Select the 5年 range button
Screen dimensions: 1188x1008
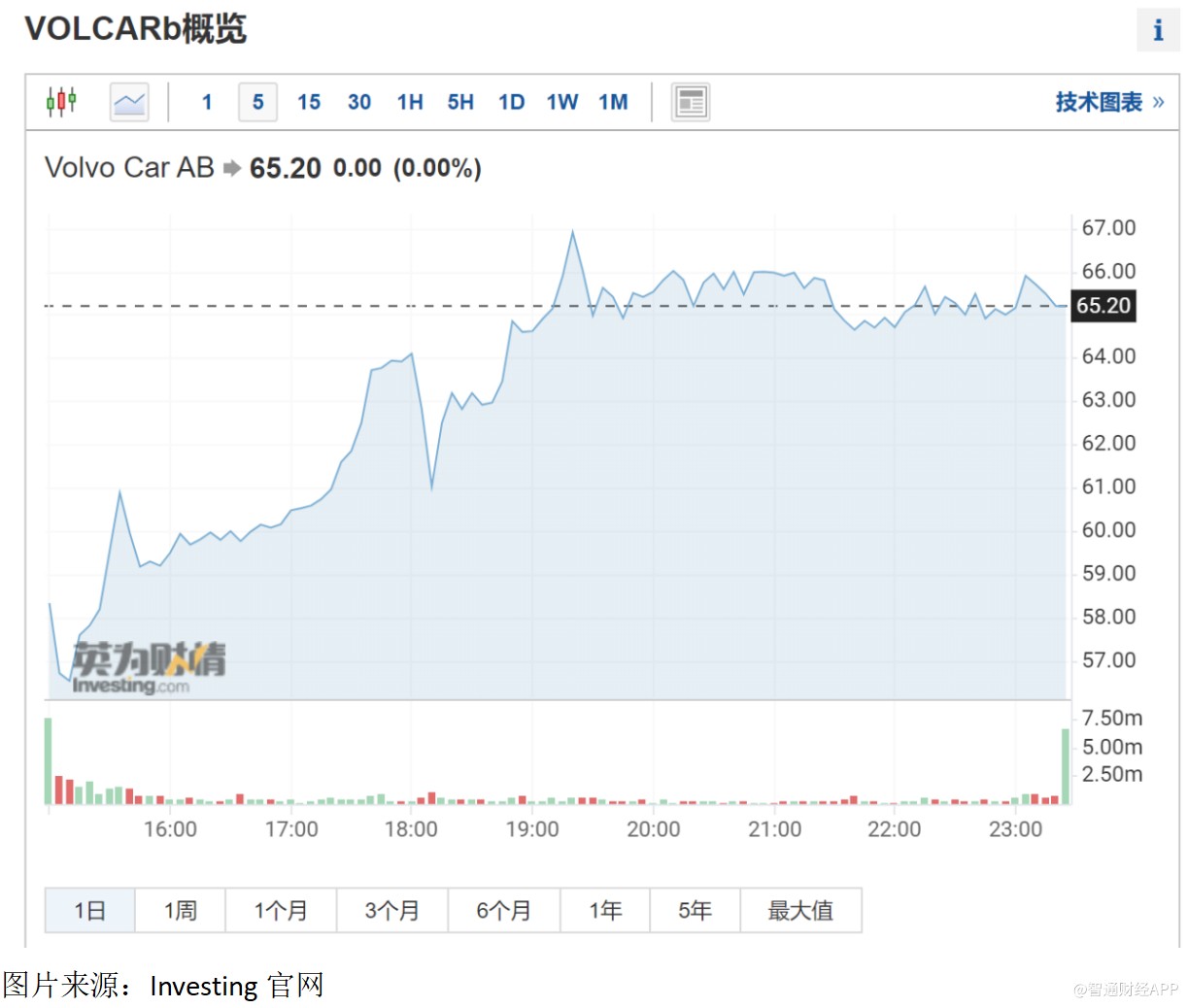[696, 910]
